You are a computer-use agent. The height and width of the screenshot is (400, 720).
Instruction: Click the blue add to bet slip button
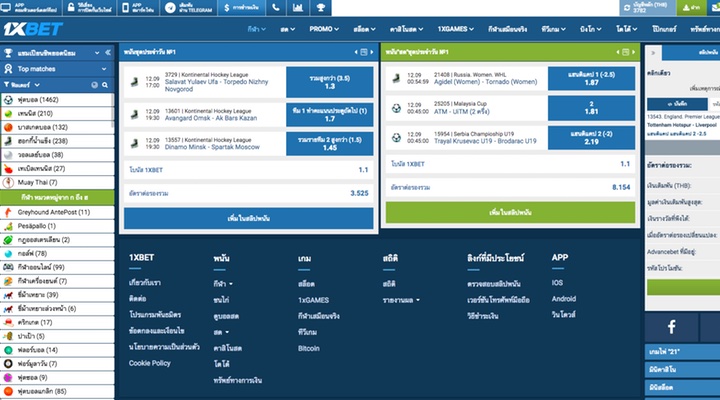[x=248, y=219]
